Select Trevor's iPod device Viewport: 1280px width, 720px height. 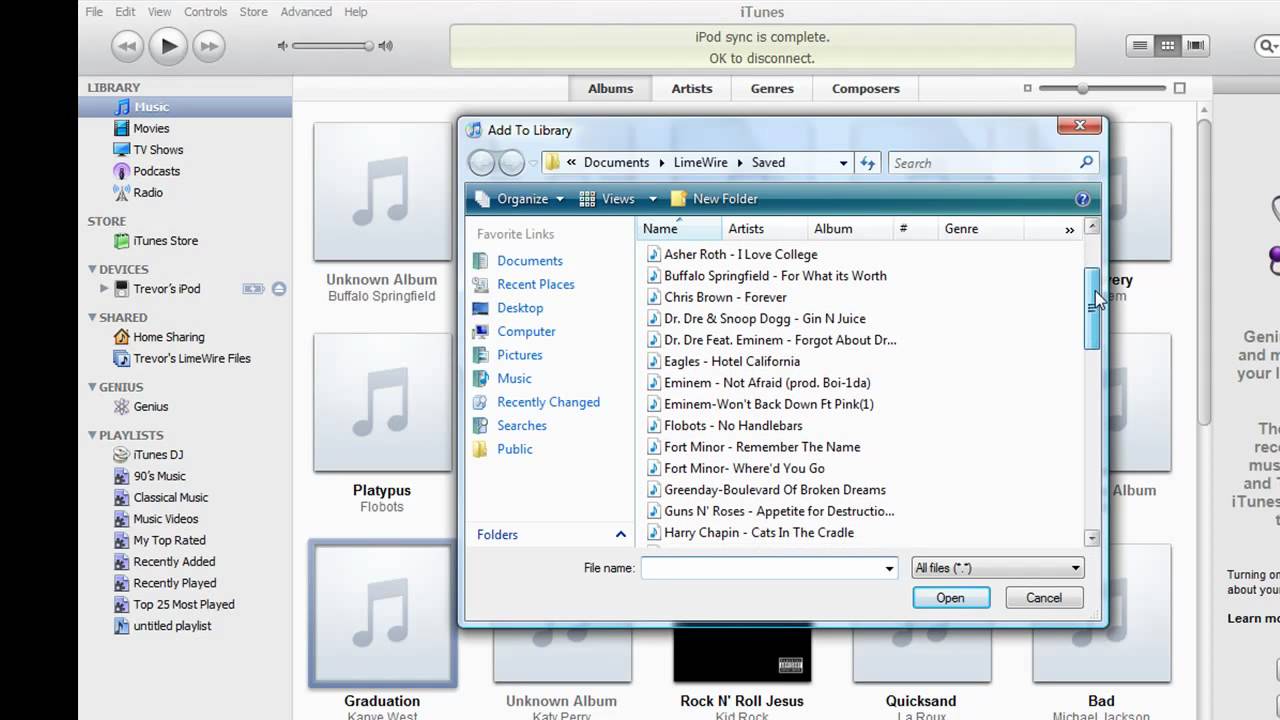(167, 288)
